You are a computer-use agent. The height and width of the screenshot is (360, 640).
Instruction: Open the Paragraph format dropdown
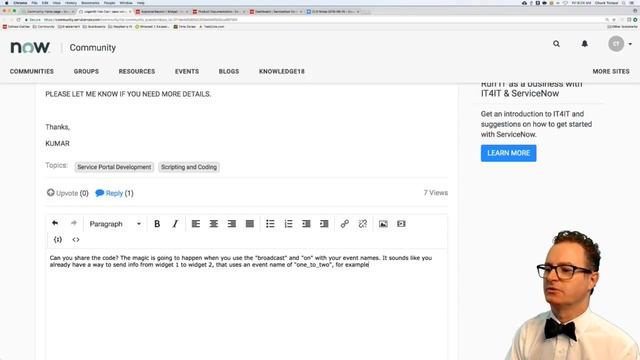tap(115, 224)
